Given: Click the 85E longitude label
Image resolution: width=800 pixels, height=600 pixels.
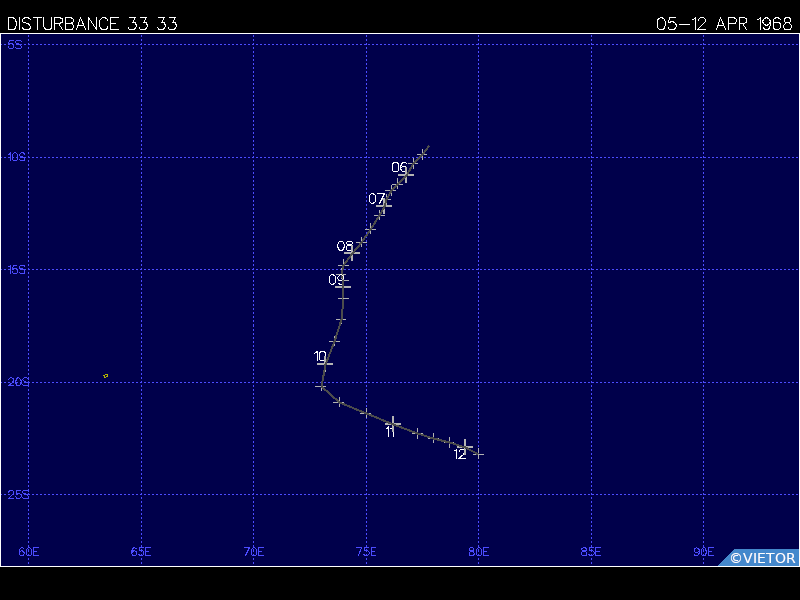Looking at the screenshot, I should pyautogui.click(x=591, y=552).
